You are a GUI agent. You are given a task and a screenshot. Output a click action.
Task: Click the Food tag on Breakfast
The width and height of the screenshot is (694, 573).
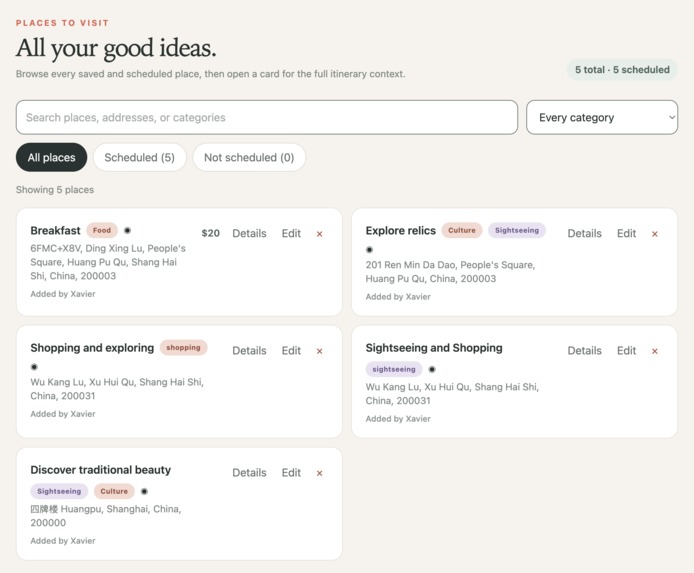click(102, 230)
